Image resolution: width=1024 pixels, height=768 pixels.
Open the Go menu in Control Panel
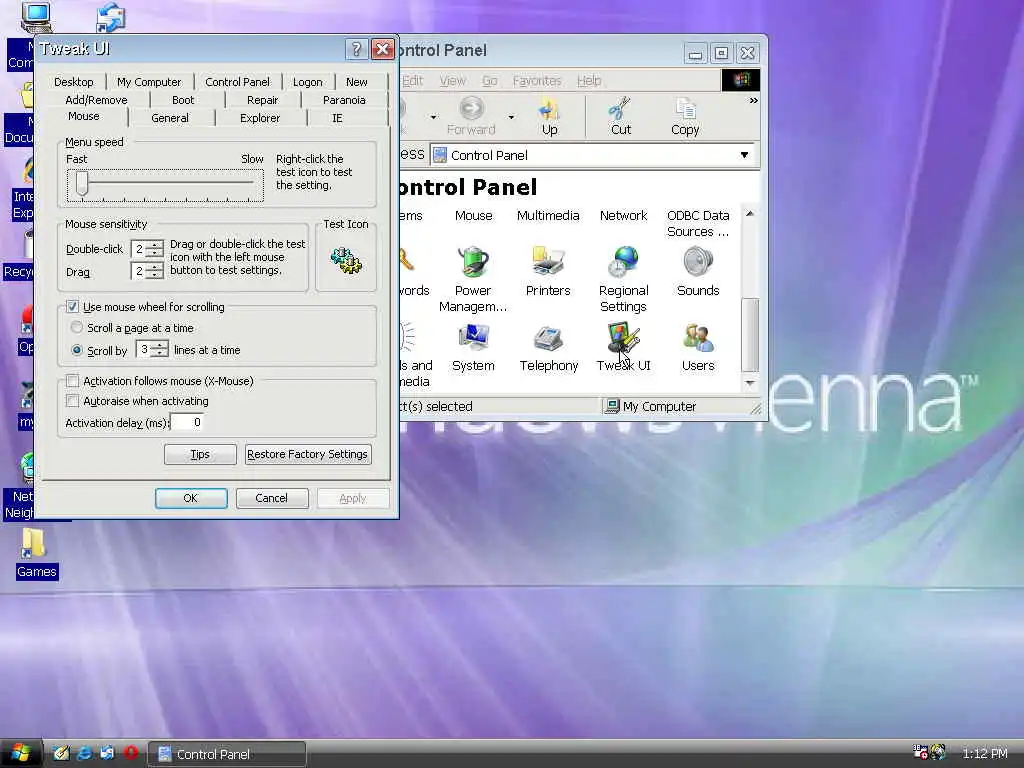(x=490, y=80)
